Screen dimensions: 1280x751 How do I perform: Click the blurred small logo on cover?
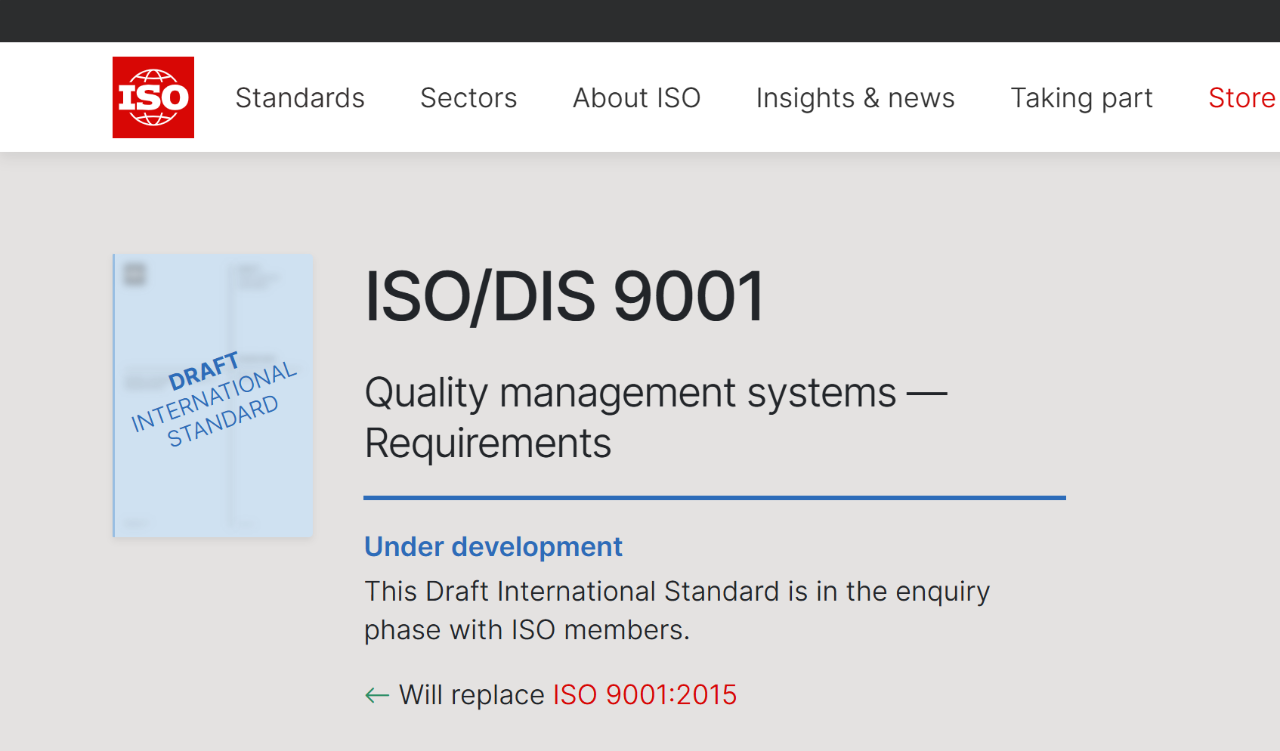click(x=135, y=274)
